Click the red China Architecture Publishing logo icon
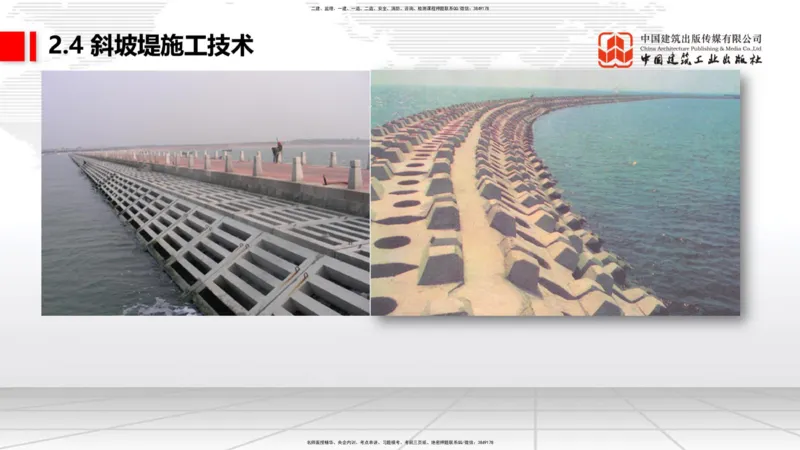This screenshot has height=450, width=800. [615, 49]
